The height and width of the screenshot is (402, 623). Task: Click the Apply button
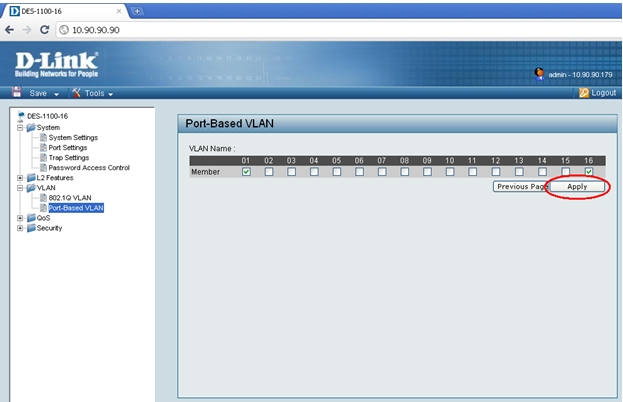click(577, 187)
